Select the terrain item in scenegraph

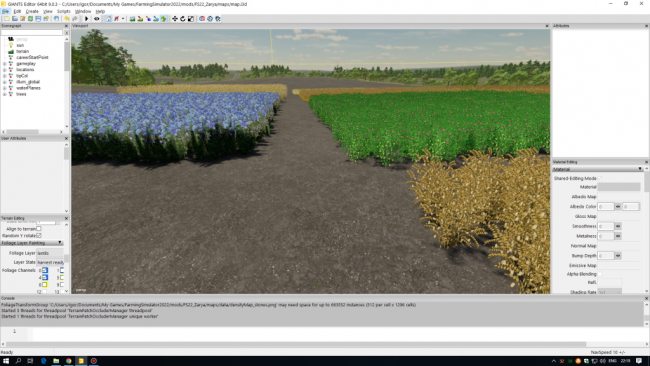coord(22,51)
